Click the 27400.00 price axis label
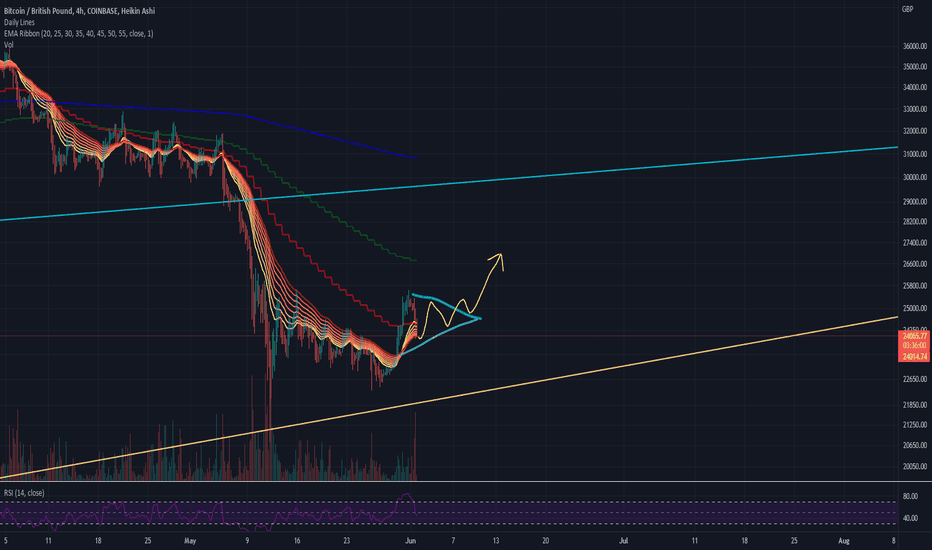The width and height of the screenshot is (932, 550). point(915,243)
